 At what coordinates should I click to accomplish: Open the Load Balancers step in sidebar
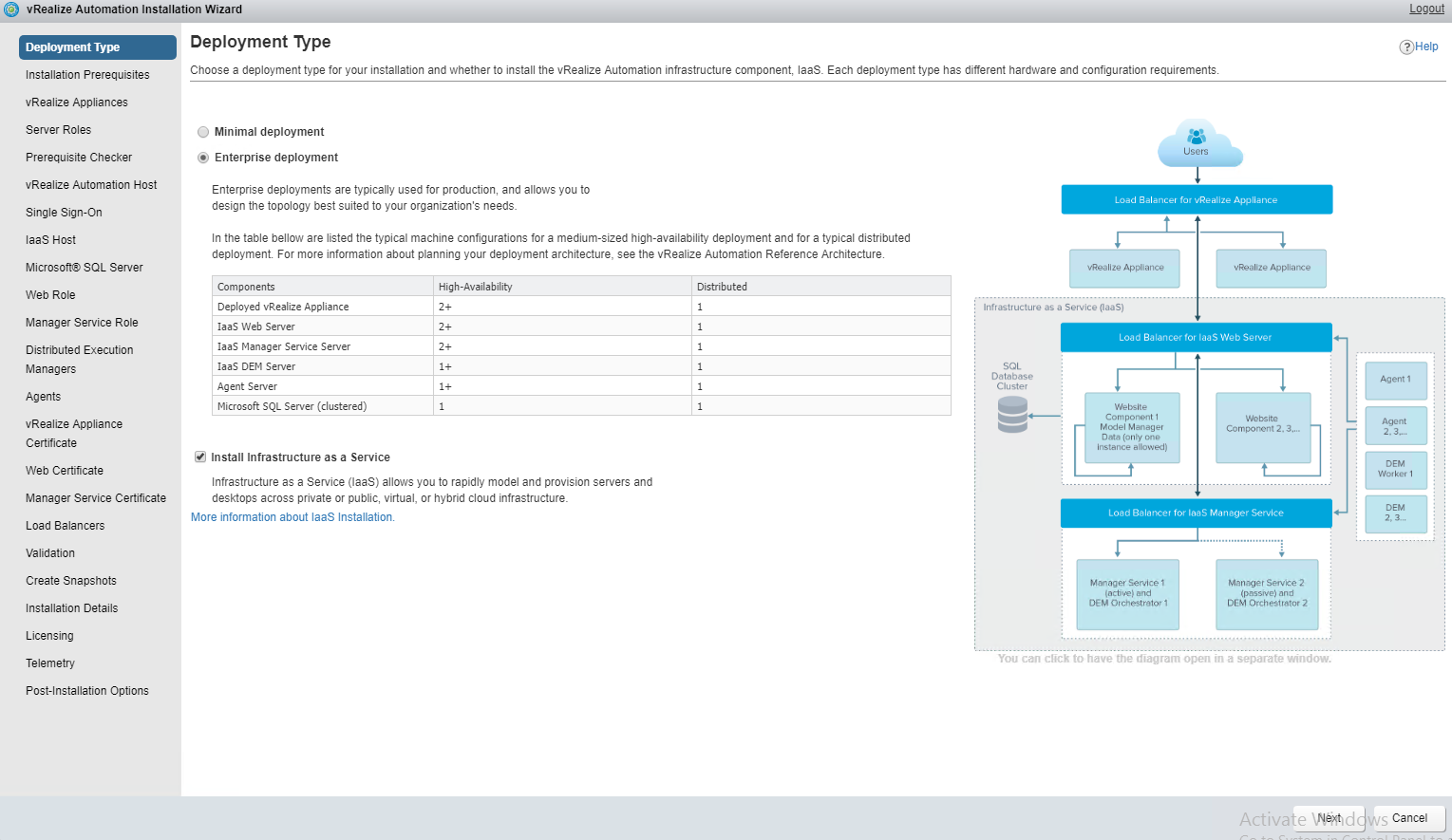[x=66, y=526]
